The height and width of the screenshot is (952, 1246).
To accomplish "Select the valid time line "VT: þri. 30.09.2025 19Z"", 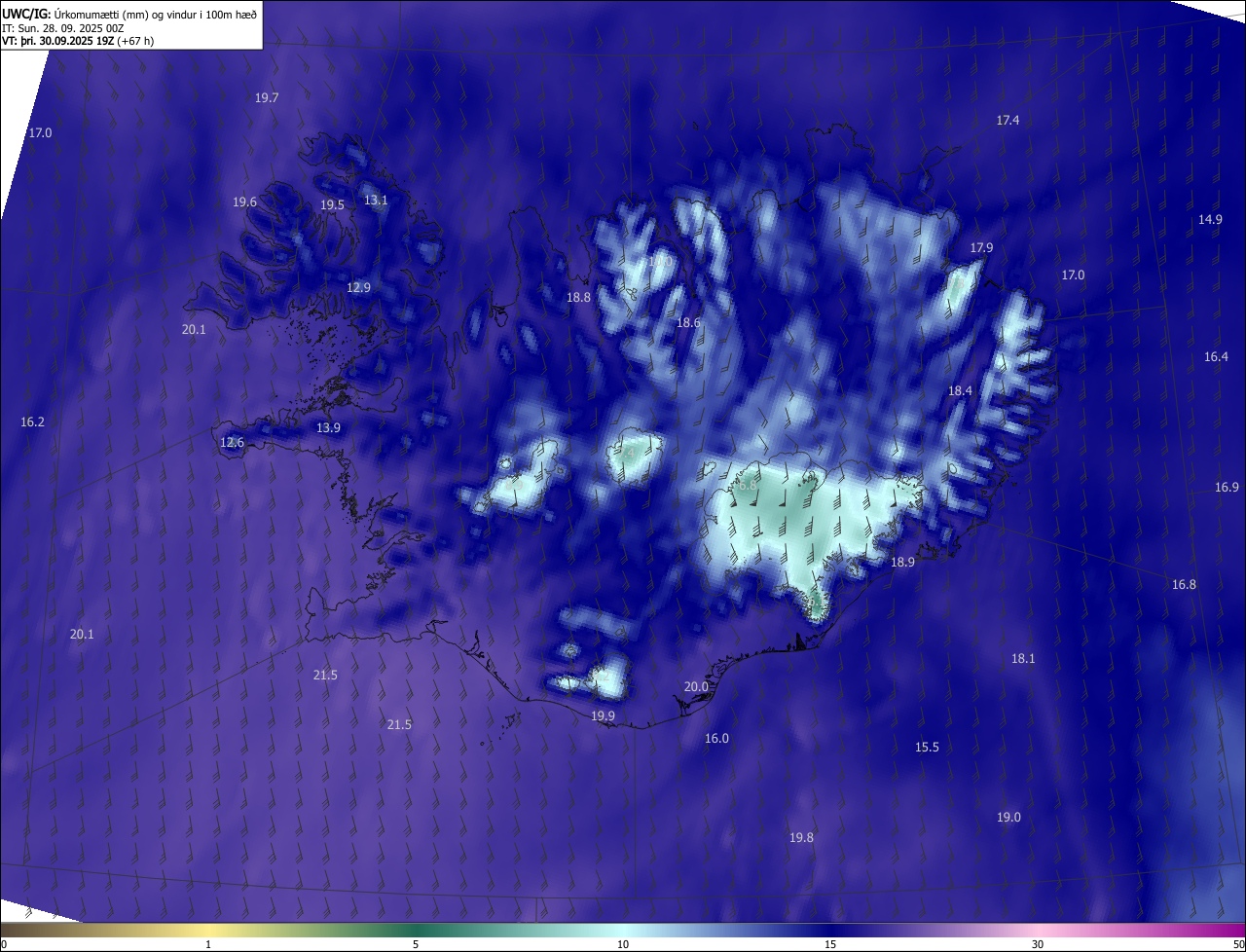I will pos(58,41).
